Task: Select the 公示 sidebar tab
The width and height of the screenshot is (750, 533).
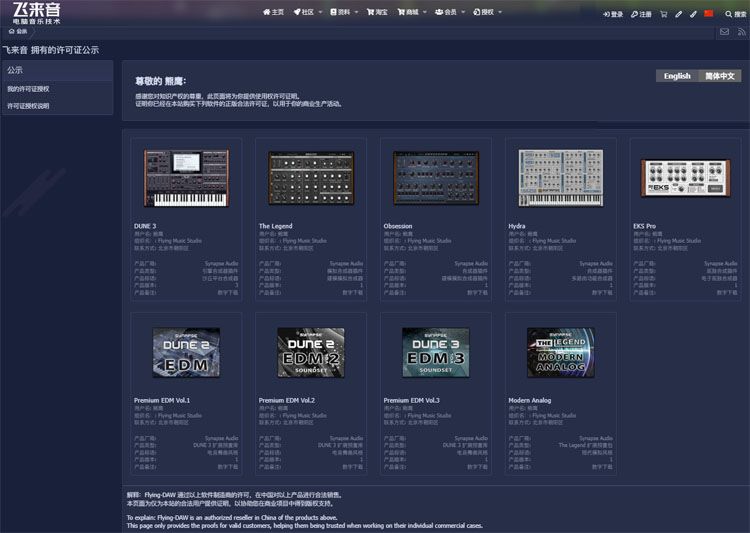Action: [x=57, y=70]
